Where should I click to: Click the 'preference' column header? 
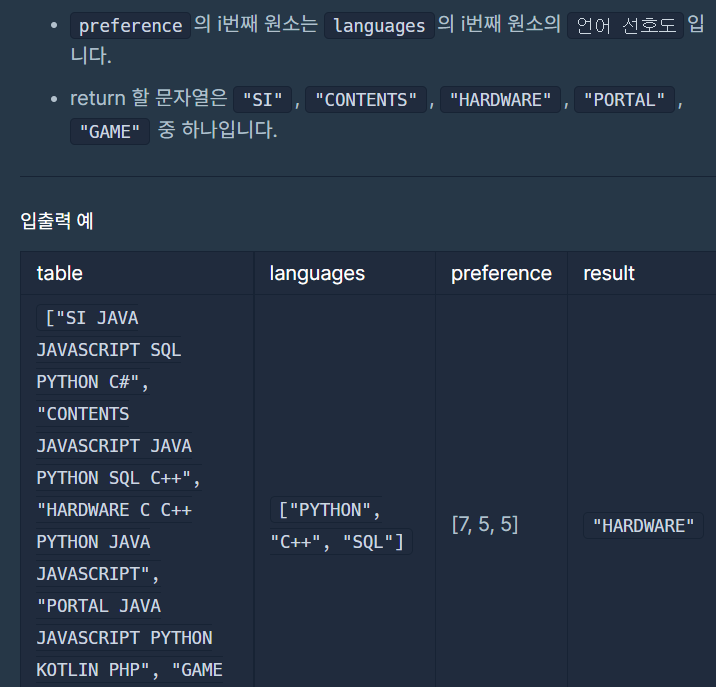(501, 274)
